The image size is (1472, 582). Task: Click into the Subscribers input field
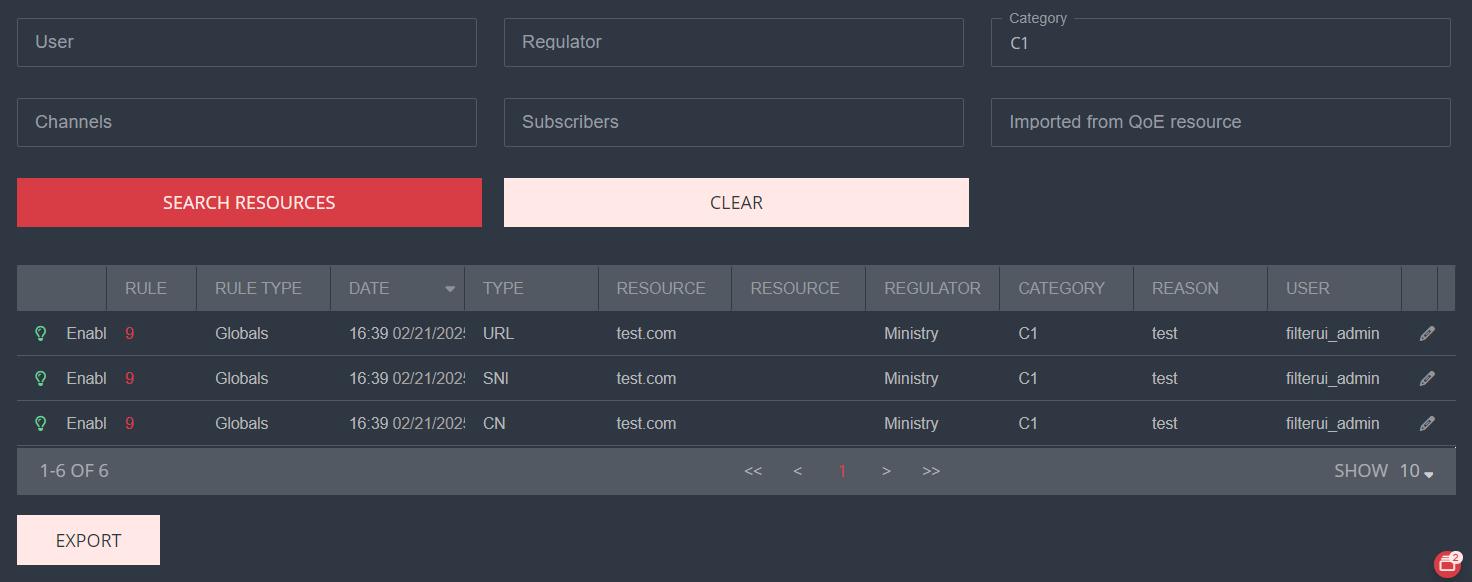pos(733,122)
